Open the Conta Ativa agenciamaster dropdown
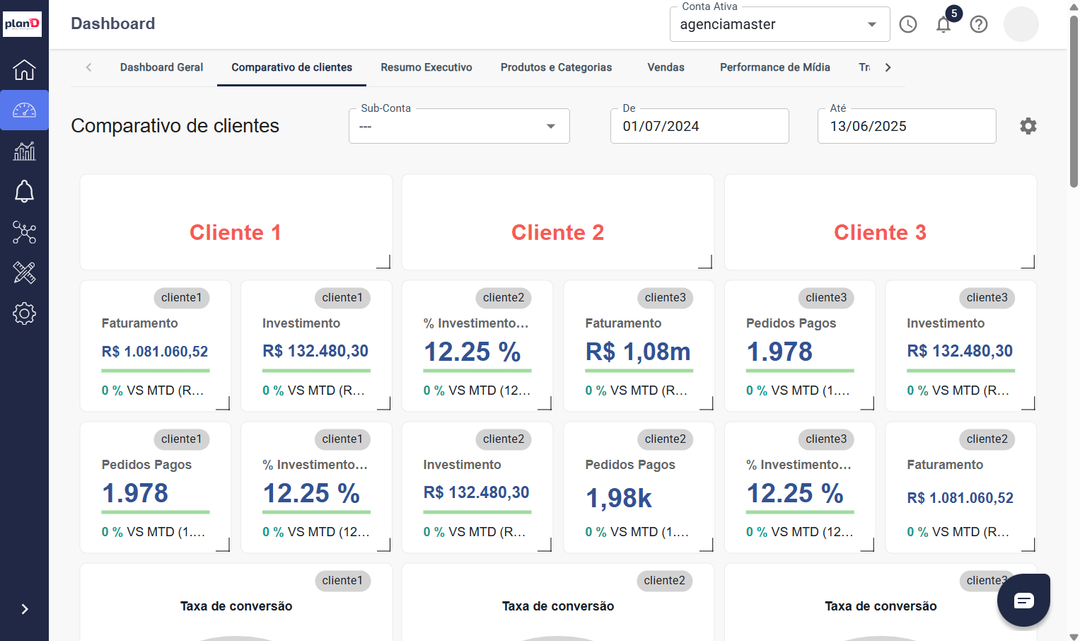This screenshot has width=1080, height=641. tap(780, 24)
